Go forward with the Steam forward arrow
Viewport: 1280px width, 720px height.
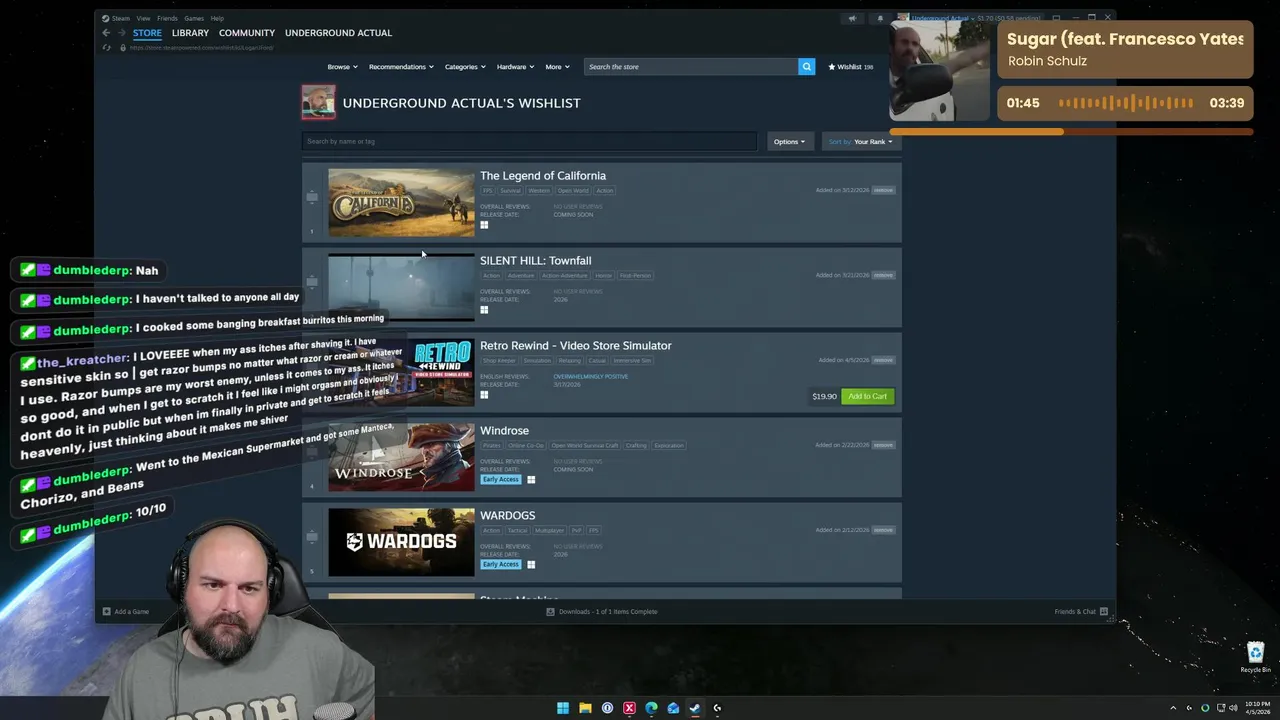121,33
